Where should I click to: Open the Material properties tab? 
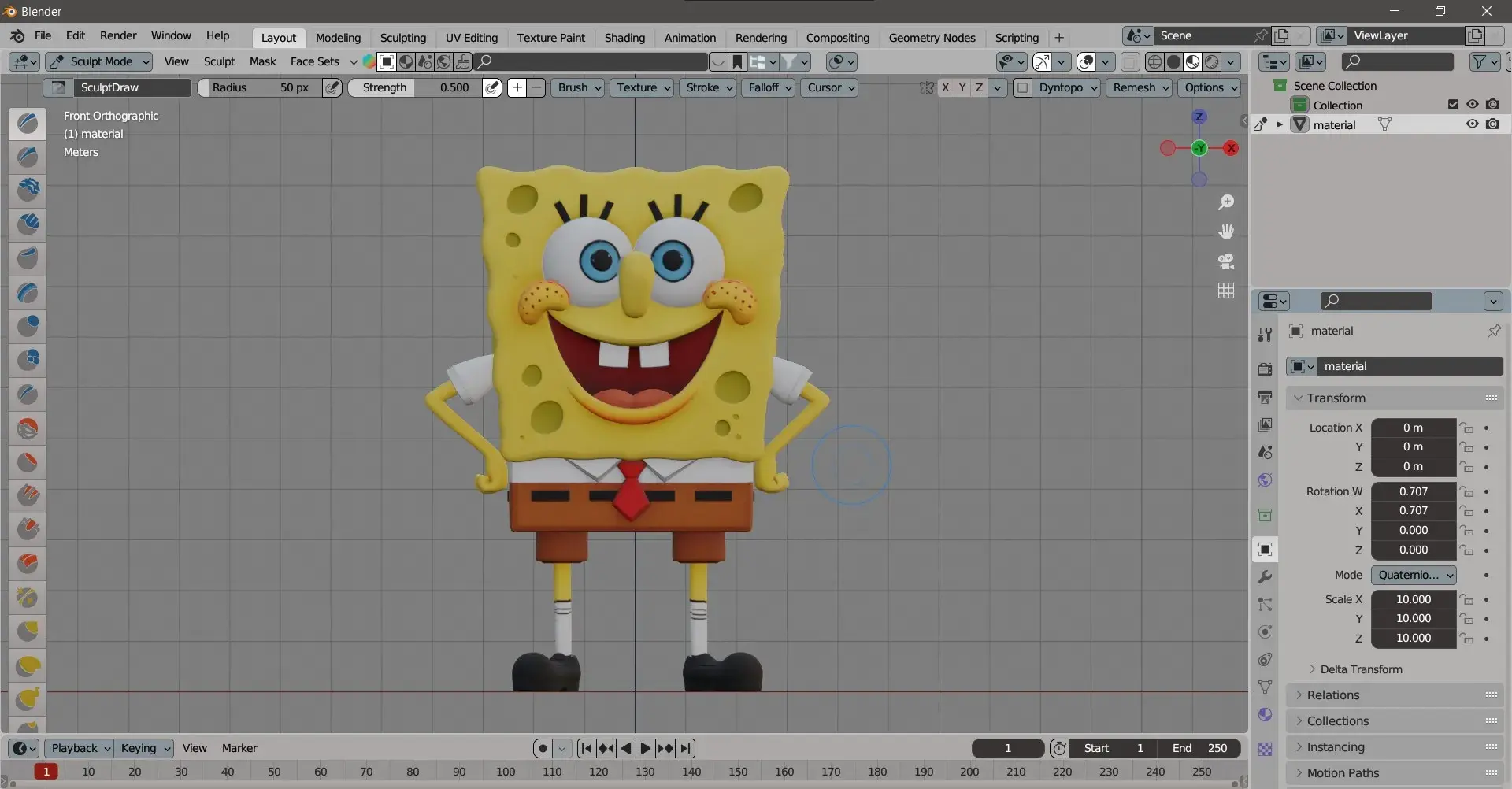point(1265,714)
